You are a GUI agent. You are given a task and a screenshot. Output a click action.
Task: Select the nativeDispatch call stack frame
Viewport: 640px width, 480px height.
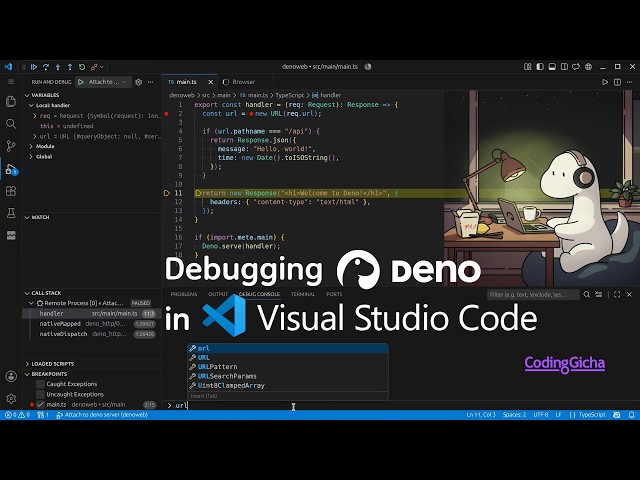(x=92, y=334)
